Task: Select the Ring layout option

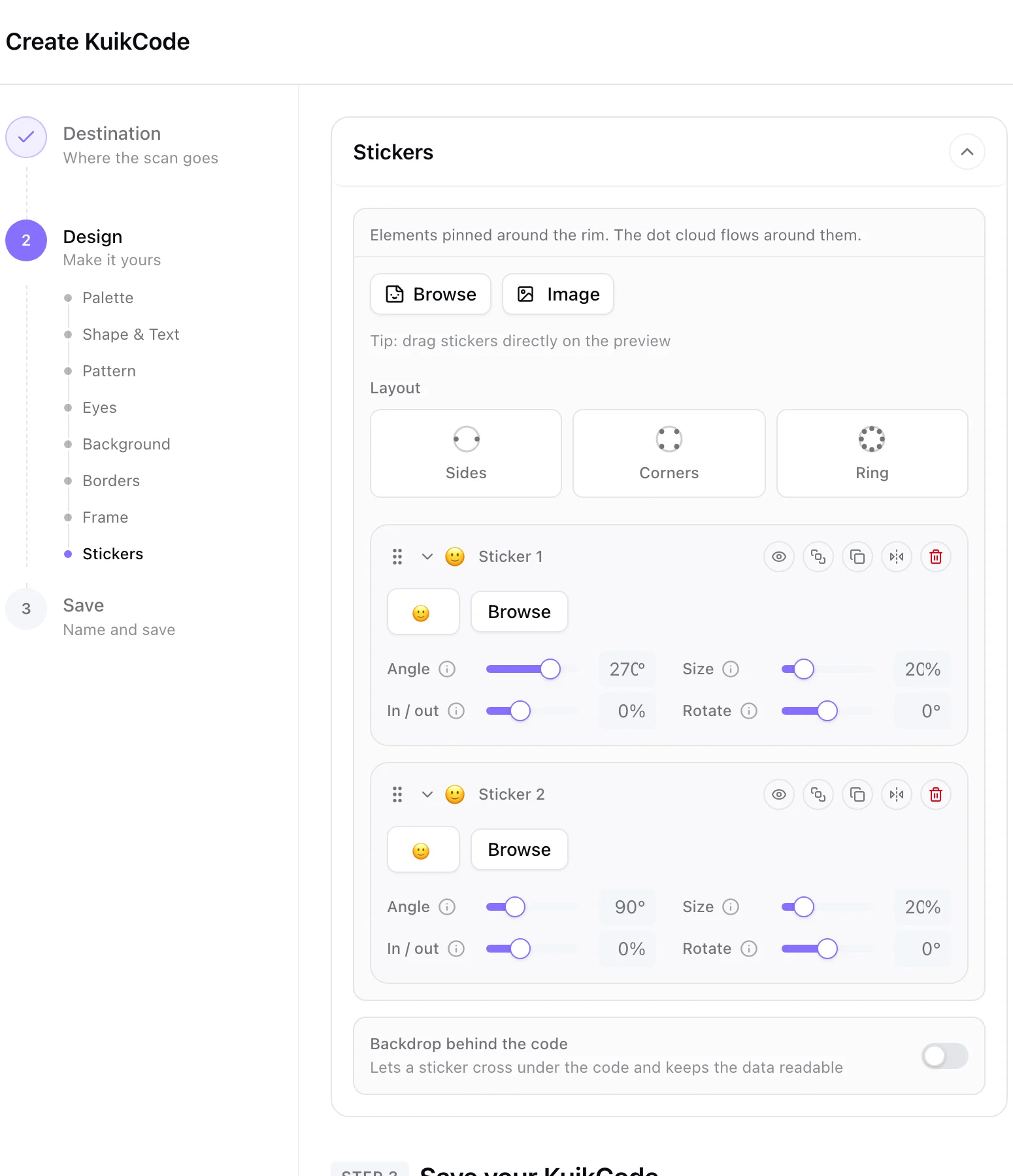Action: tap(872, 453)
